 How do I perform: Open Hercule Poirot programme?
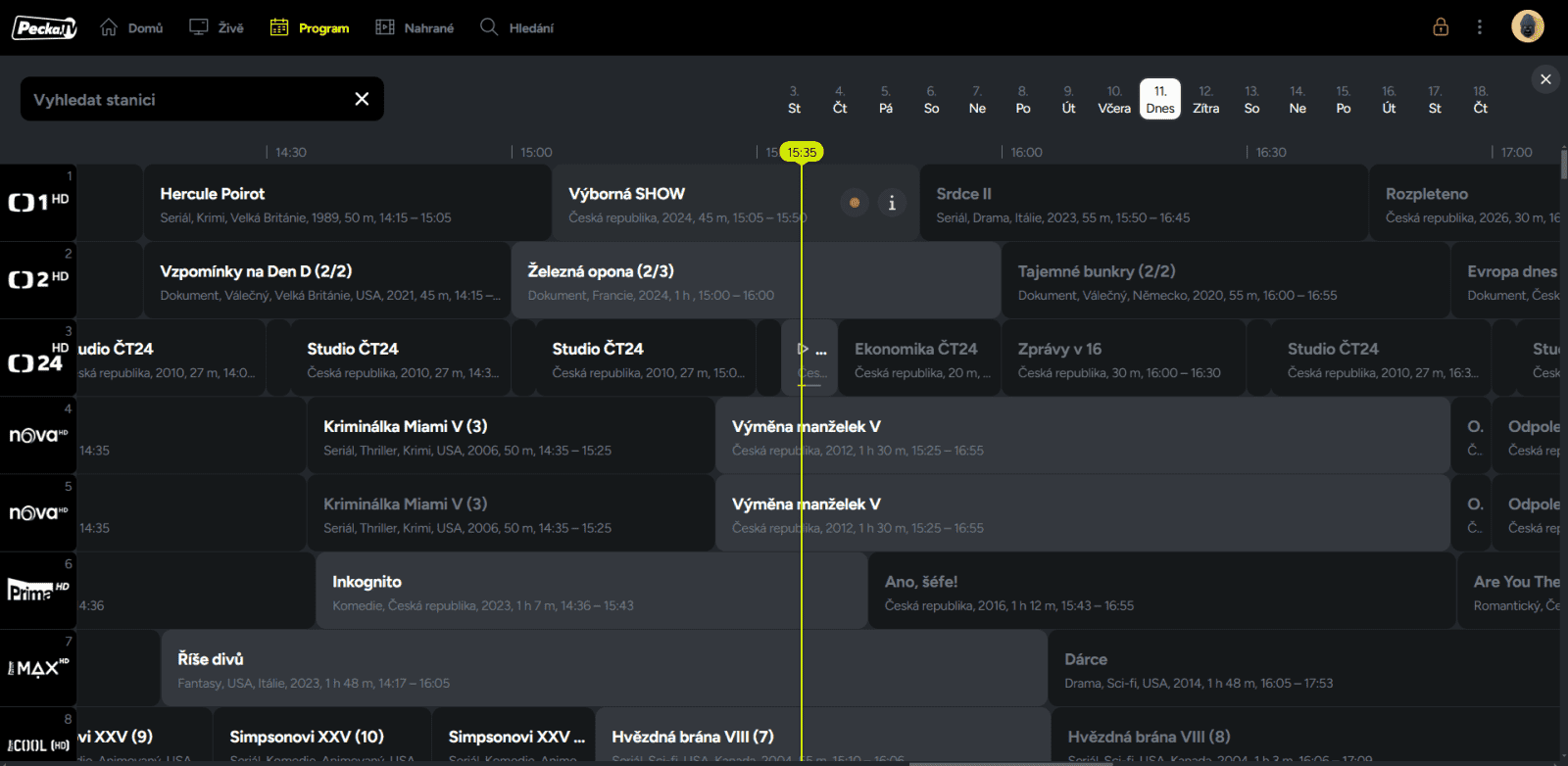point(348,203)
